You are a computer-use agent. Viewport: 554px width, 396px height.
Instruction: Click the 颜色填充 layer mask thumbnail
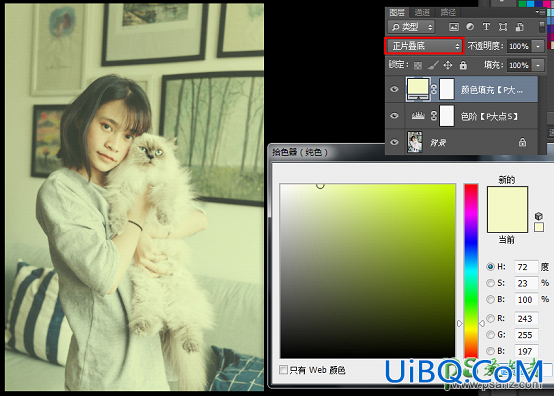point(447,89)
